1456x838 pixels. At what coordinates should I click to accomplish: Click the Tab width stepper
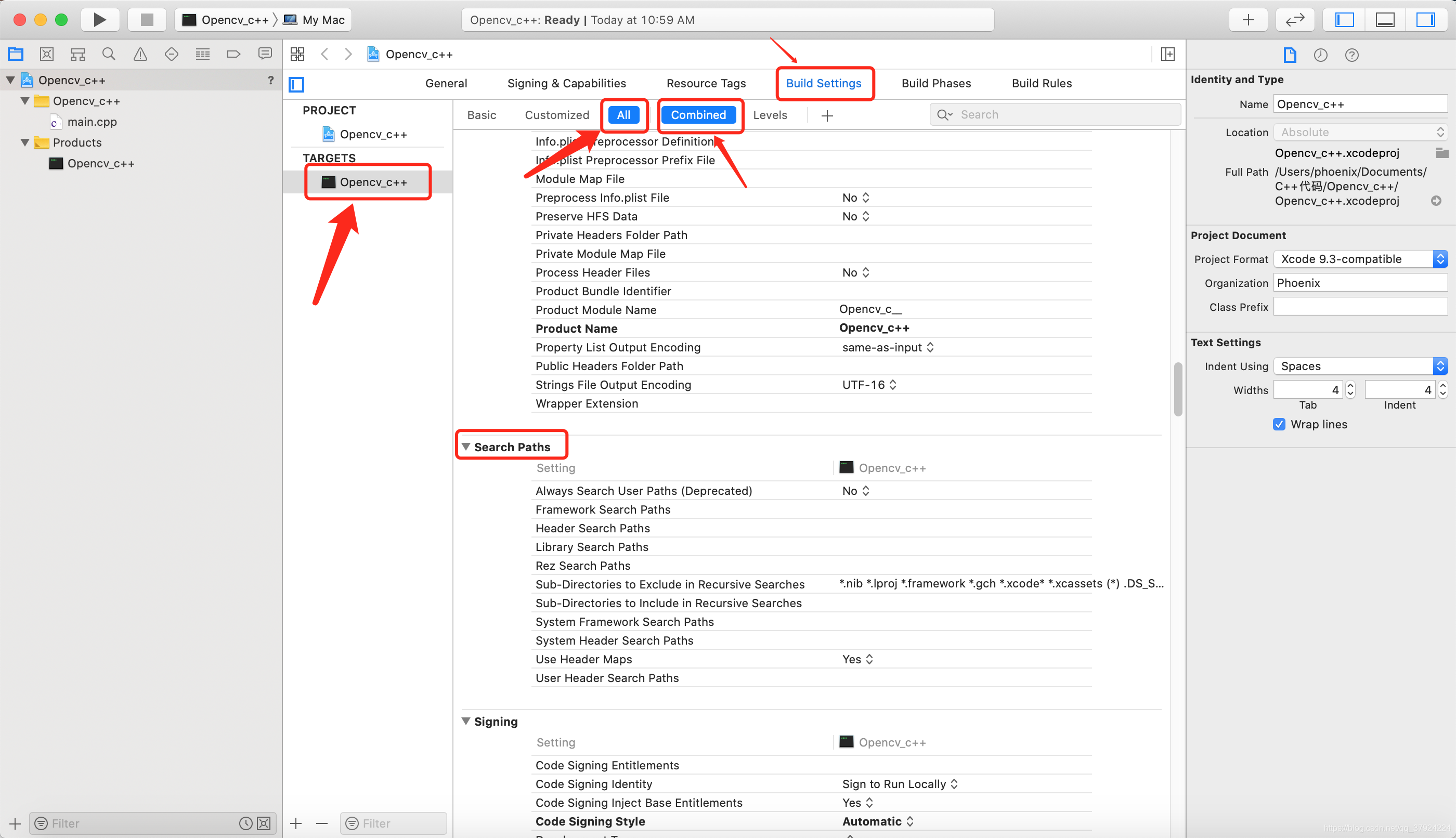click(x=1350, y=390)
